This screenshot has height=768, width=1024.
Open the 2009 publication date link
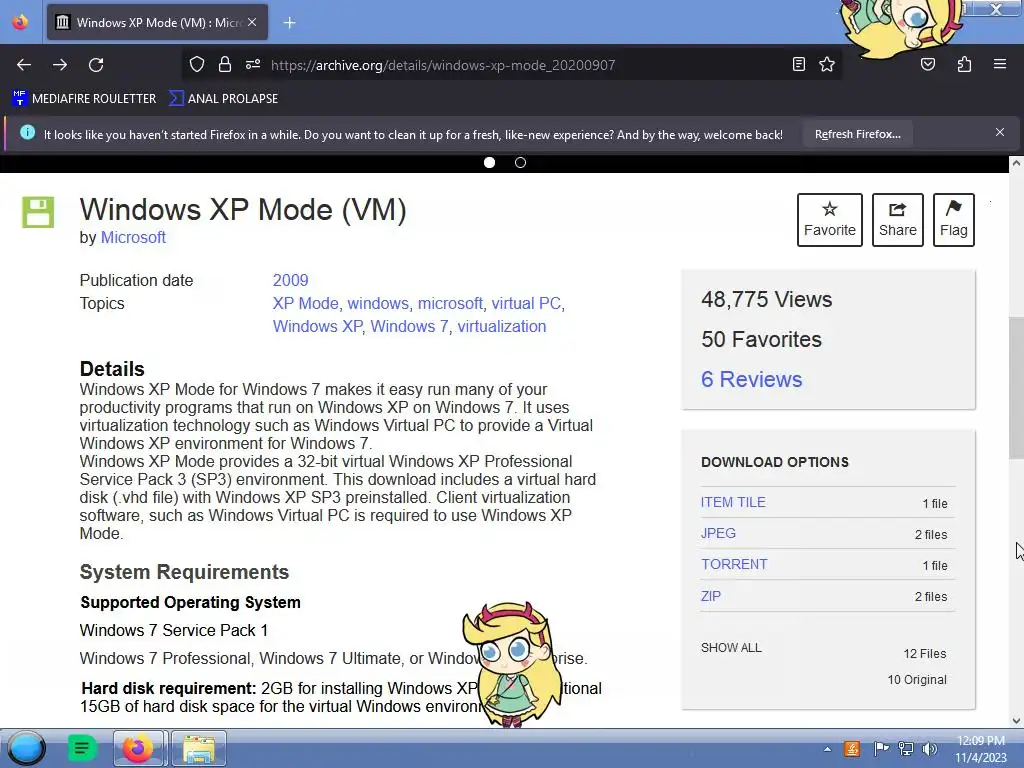(x=290, y=280)
